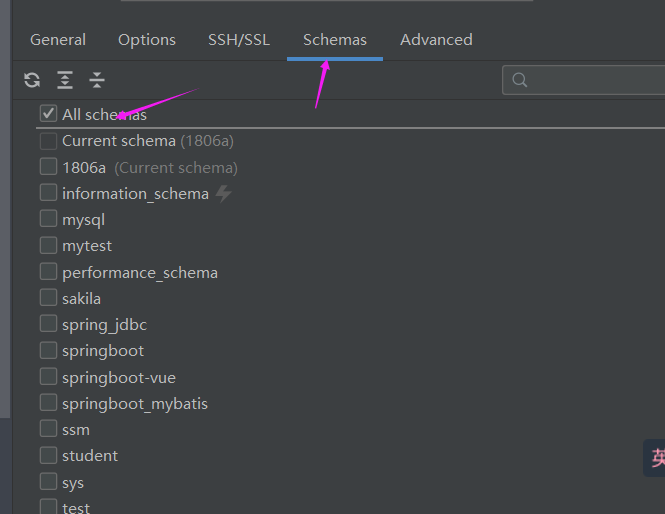
Task: Click the lightning icon beside information_schema
Action: (224, 194)
